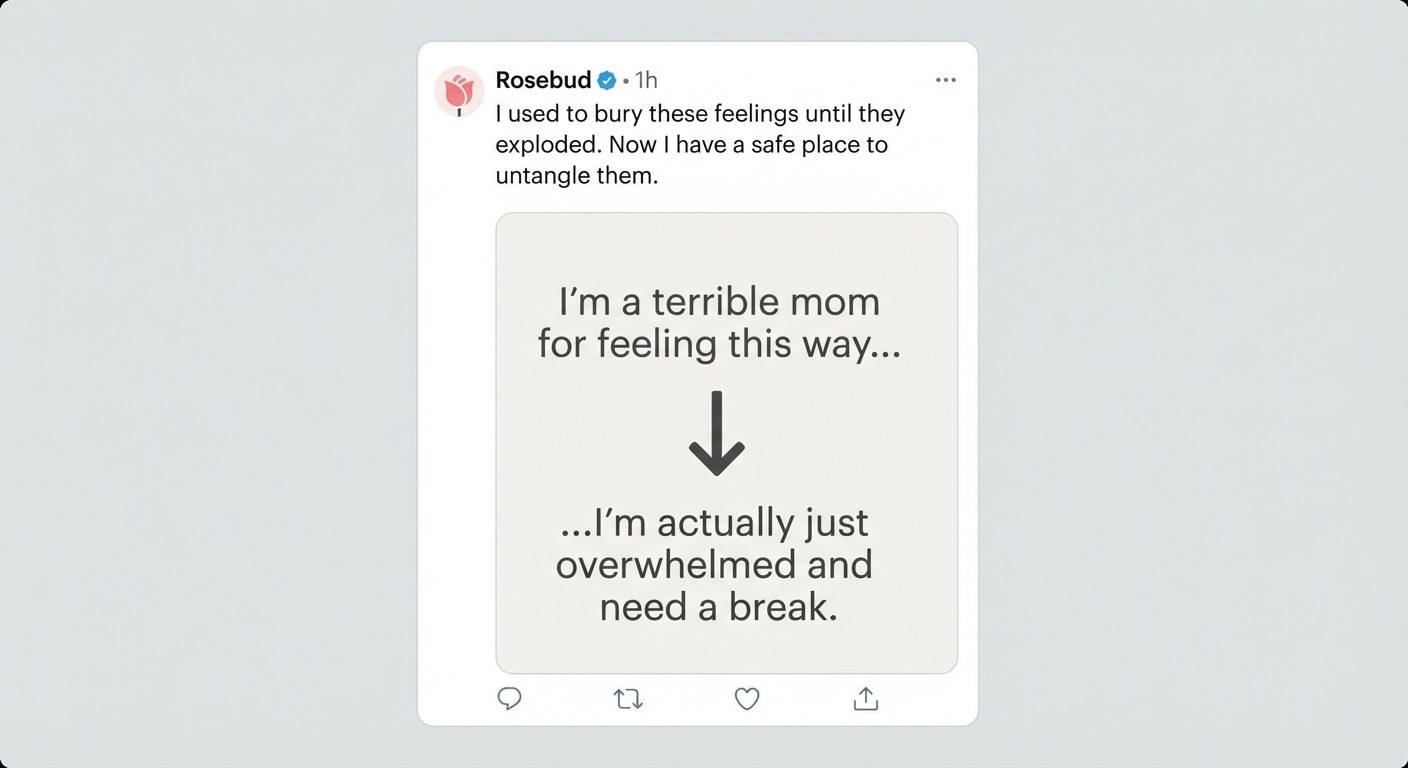The width and height of the screenshot is (1408, 768).
Task: Click the "overwhelmed and" line in image
Action: (714, 565)
